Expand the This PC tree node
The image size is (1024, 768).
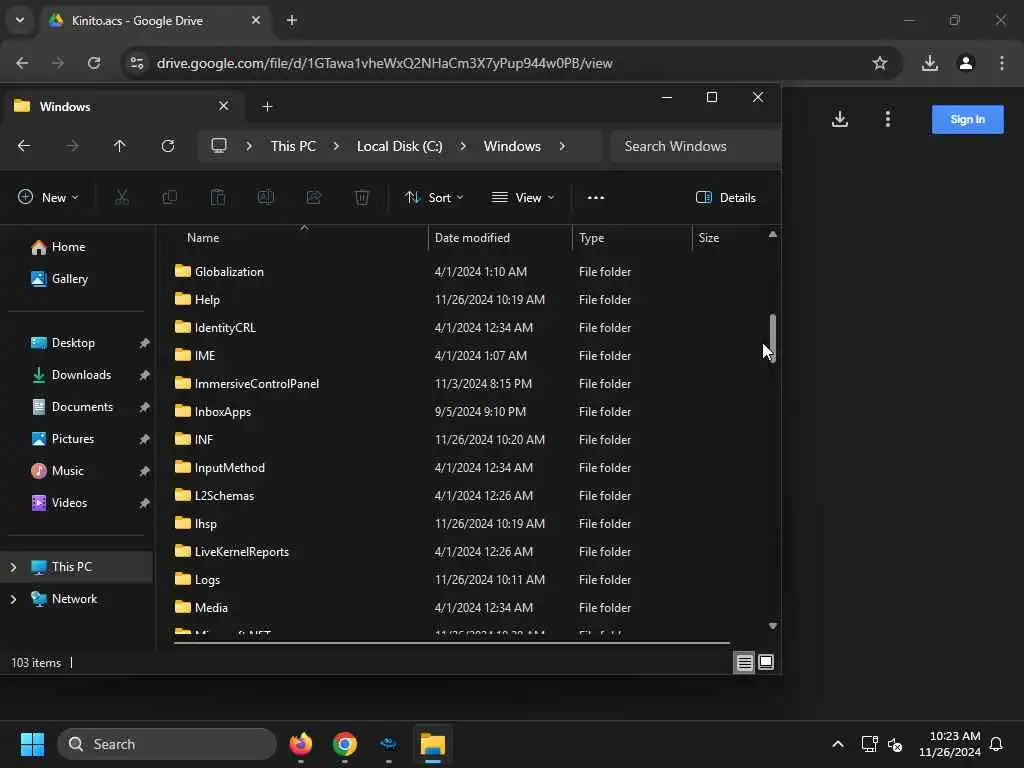point(13,567)
